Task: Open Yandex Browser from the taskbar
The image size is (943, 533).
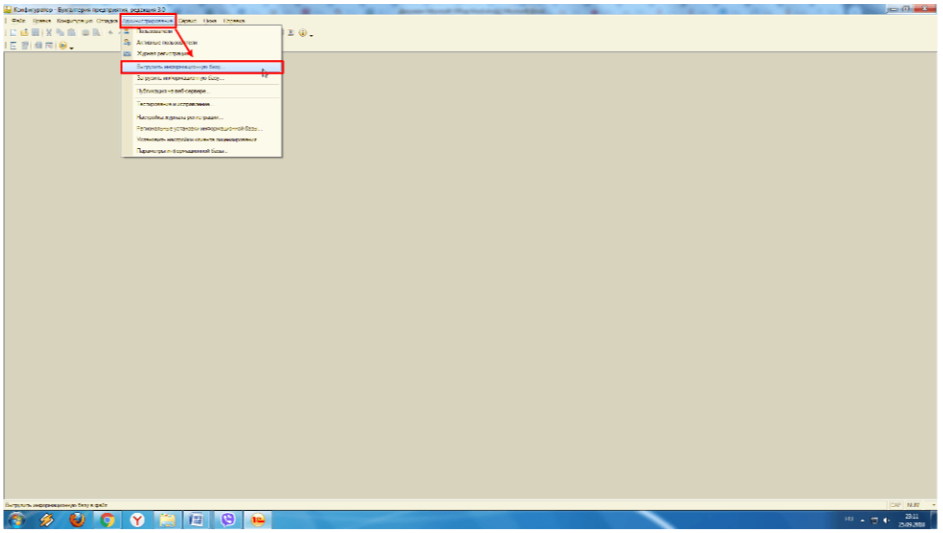Action: [x=137, y=520]
